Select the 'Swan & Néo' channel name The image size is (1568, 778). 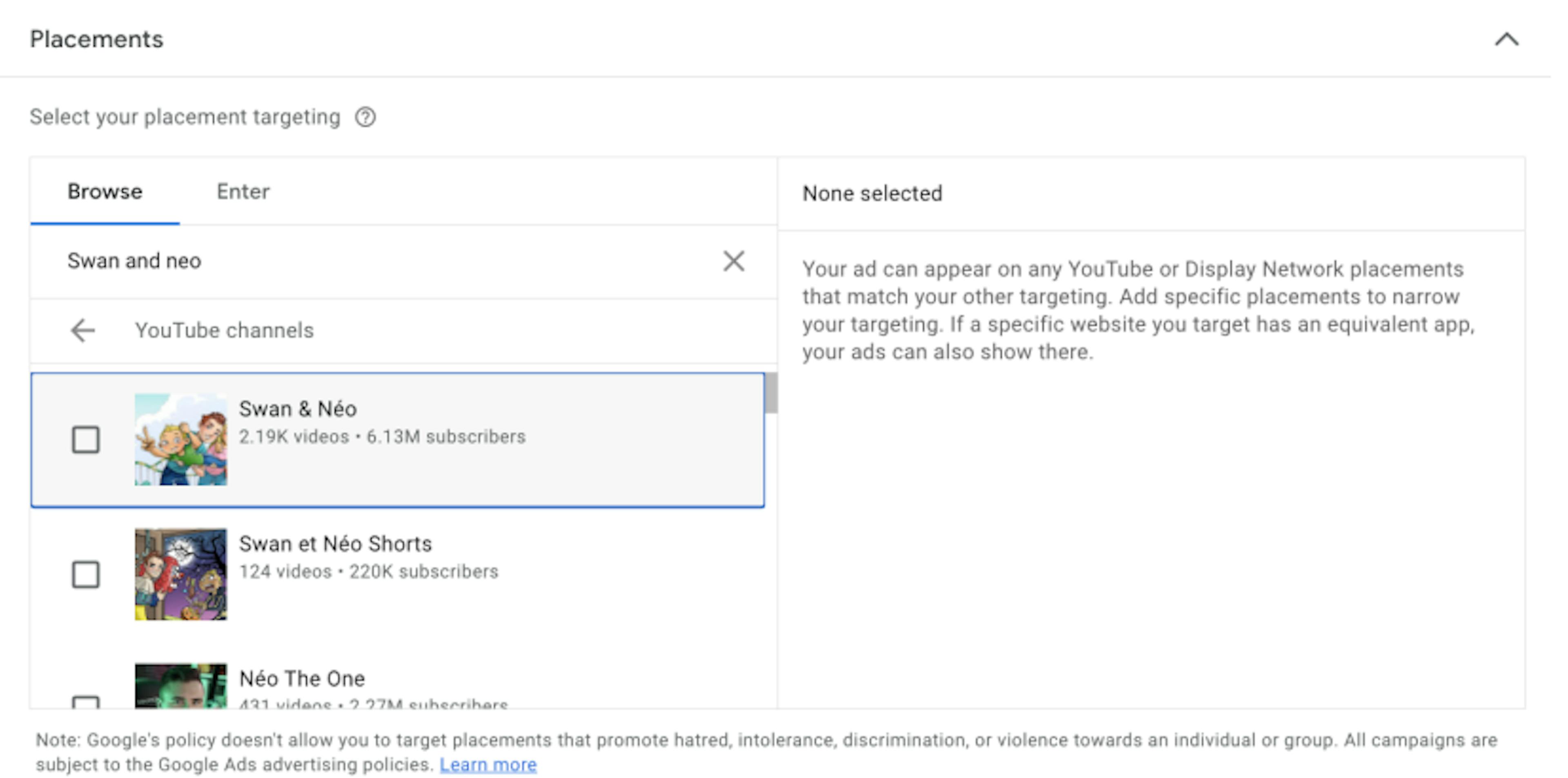(298, 409)
